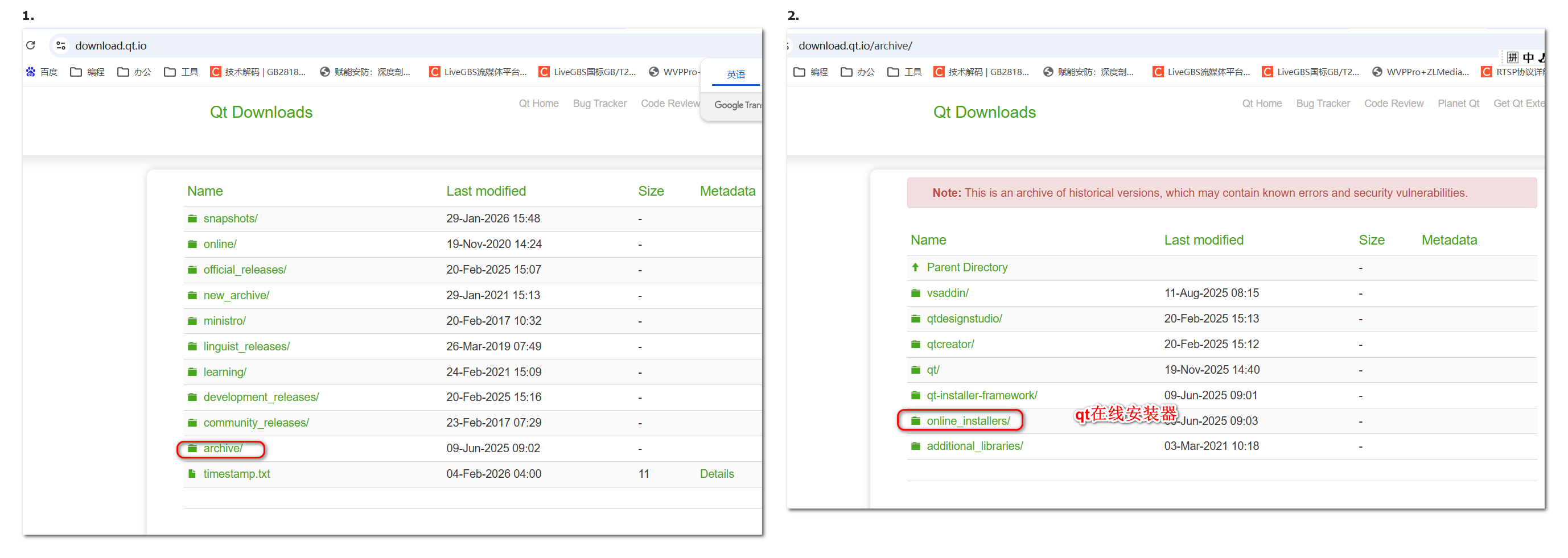Open the online/ directory link
This screenshot has height=558, width=1568.
220,244
